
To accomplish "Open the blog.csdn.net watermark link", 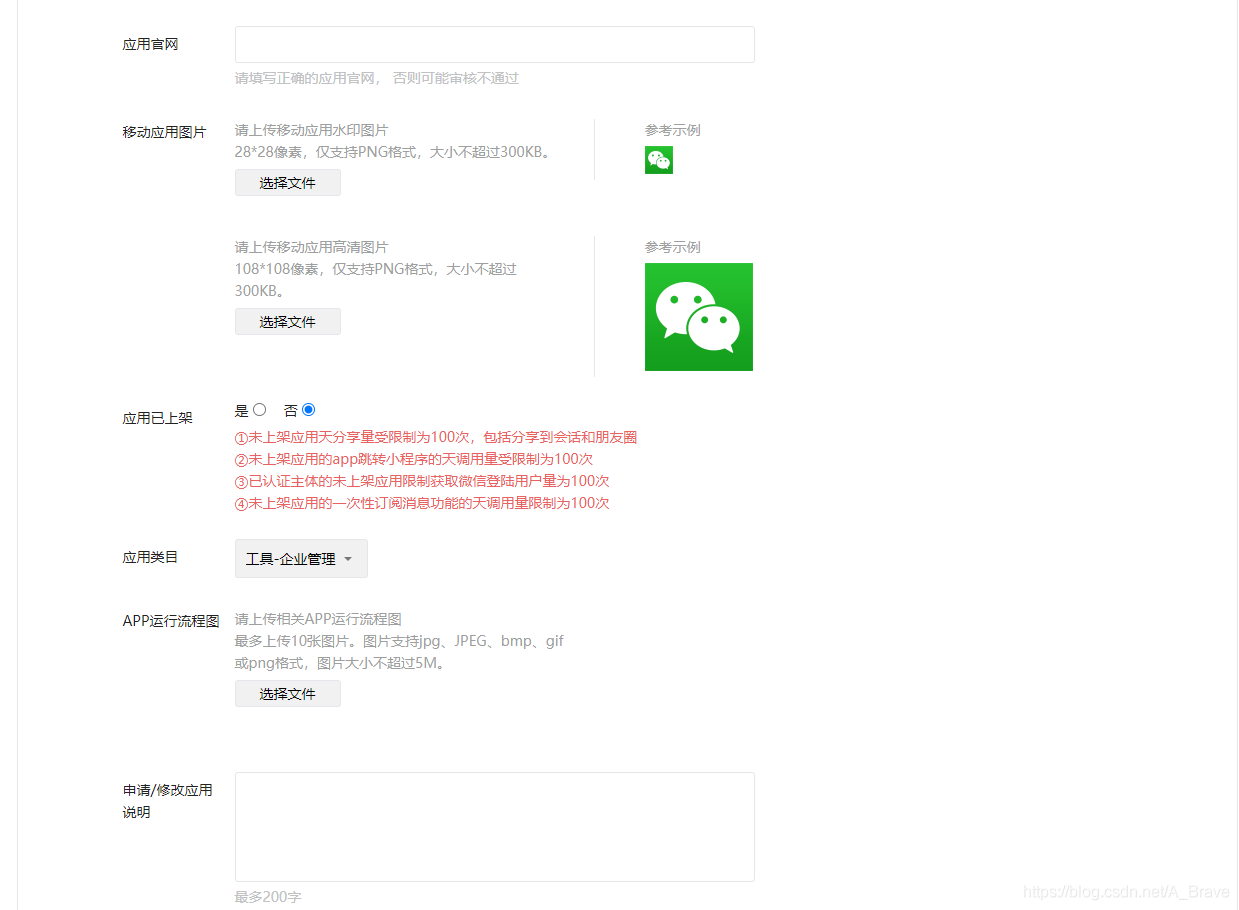I will tap(1127, 892).
